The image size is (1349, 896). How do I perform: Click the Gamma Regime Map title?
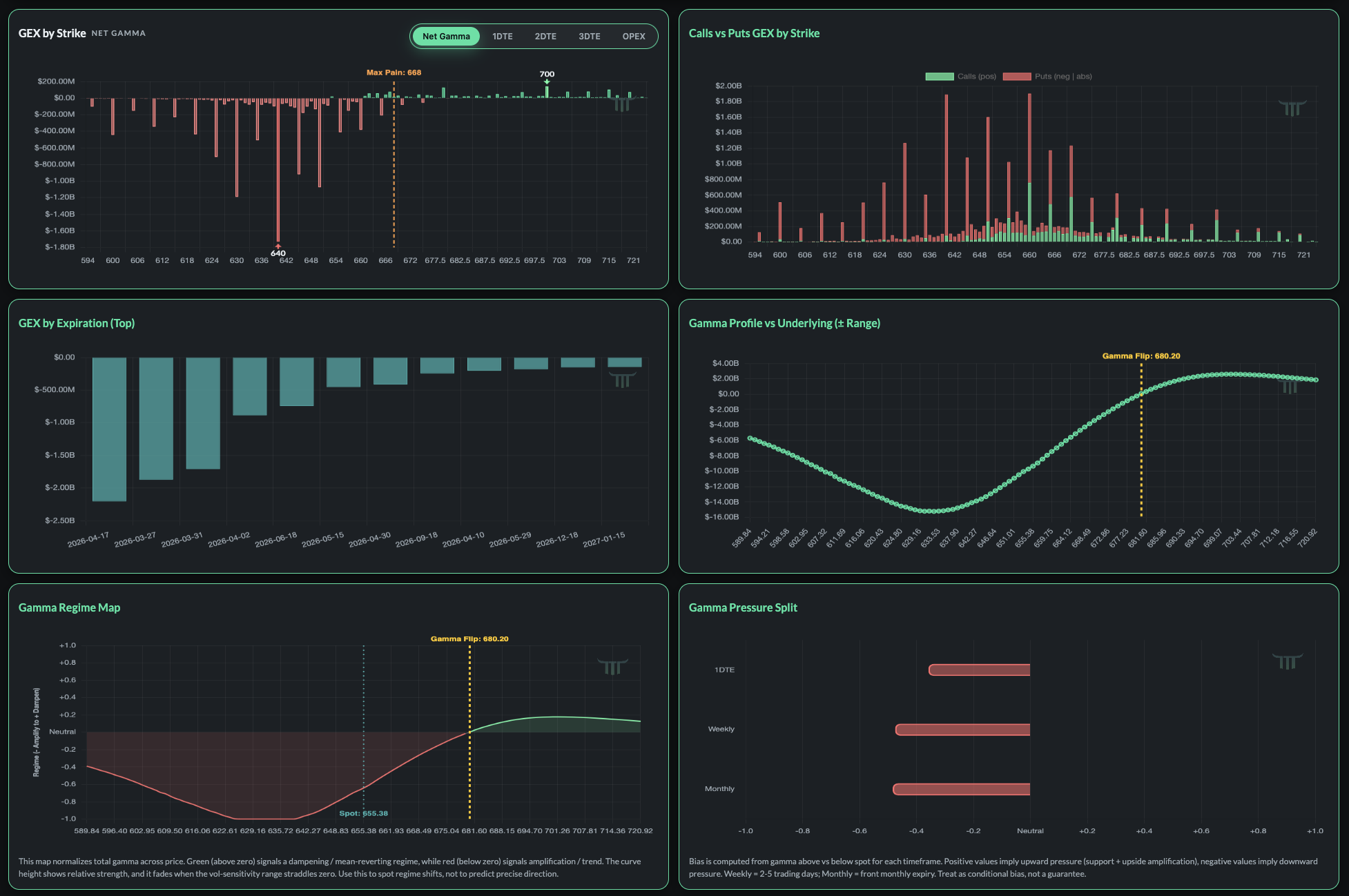pyautogui.click(x=69, y=607)
